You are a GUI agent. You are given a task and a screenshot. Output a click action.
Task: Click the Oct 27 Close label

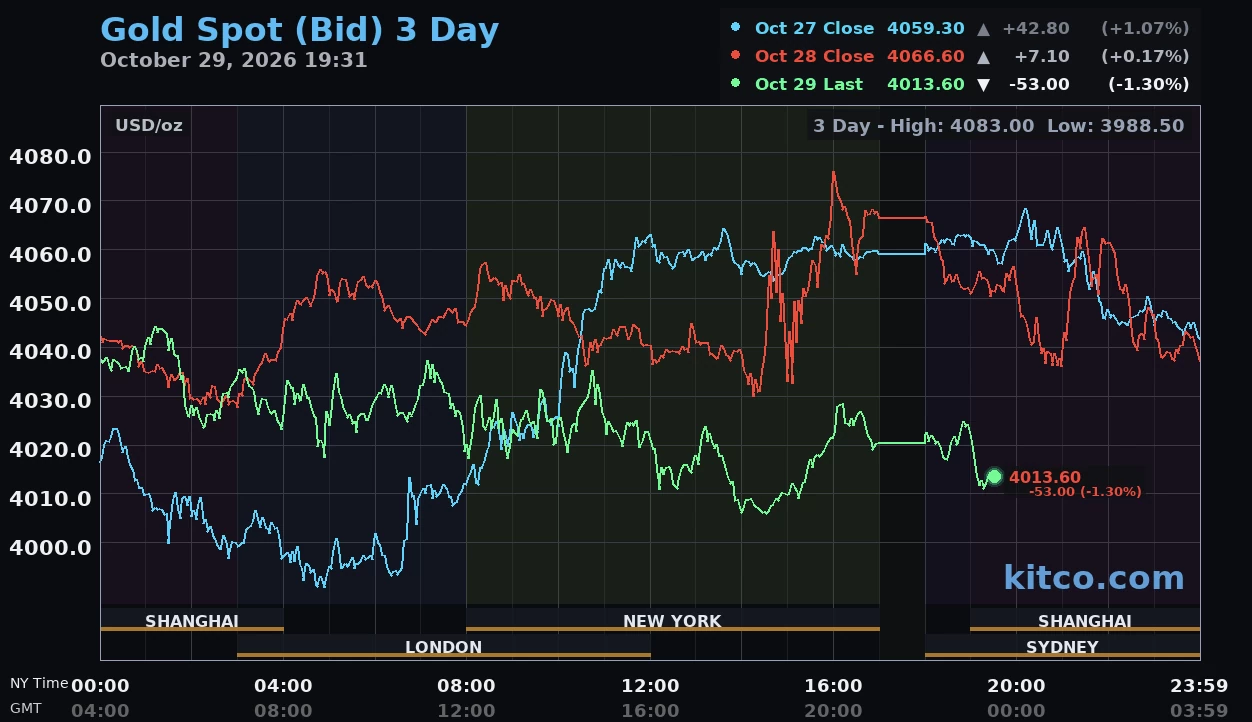coord(814,28)
